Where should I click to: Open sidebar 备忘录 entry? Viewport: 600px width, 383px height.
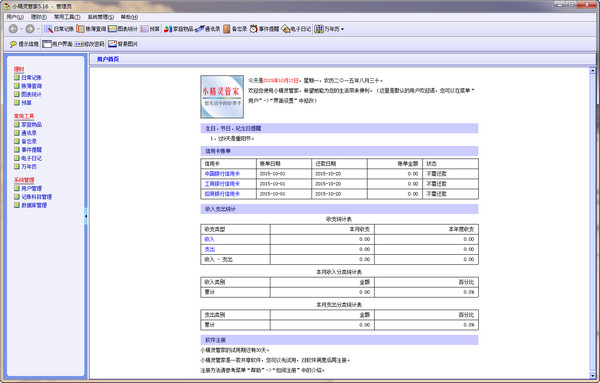[25, 142]
